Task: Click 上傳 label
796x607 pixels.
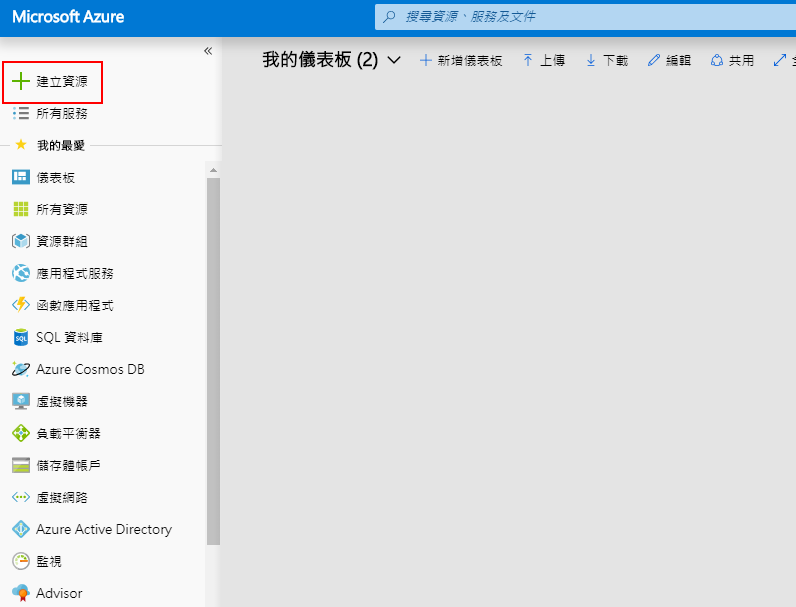Action: 552,60
